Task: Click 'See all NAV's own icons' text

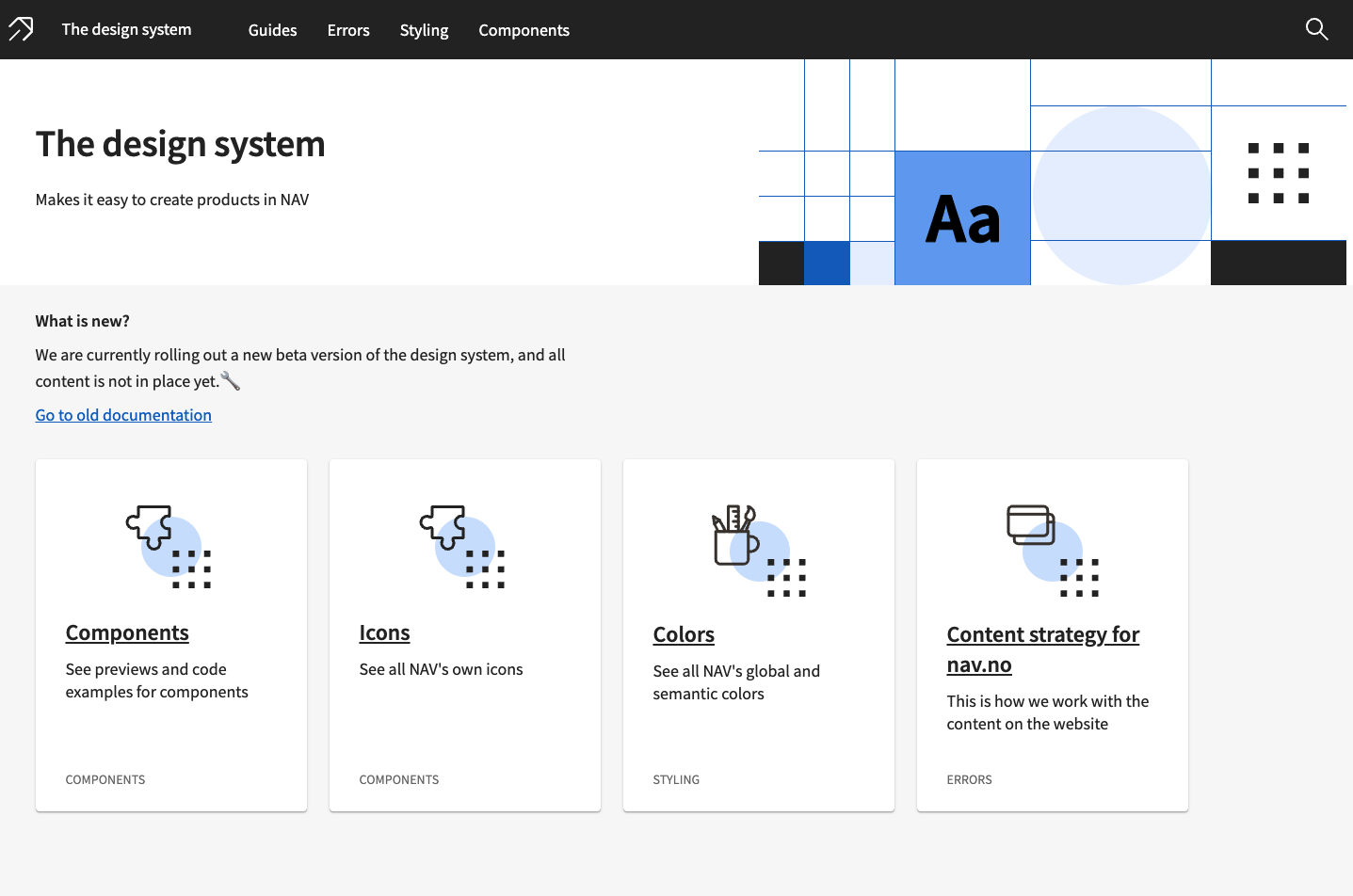Action: (441, 669)
